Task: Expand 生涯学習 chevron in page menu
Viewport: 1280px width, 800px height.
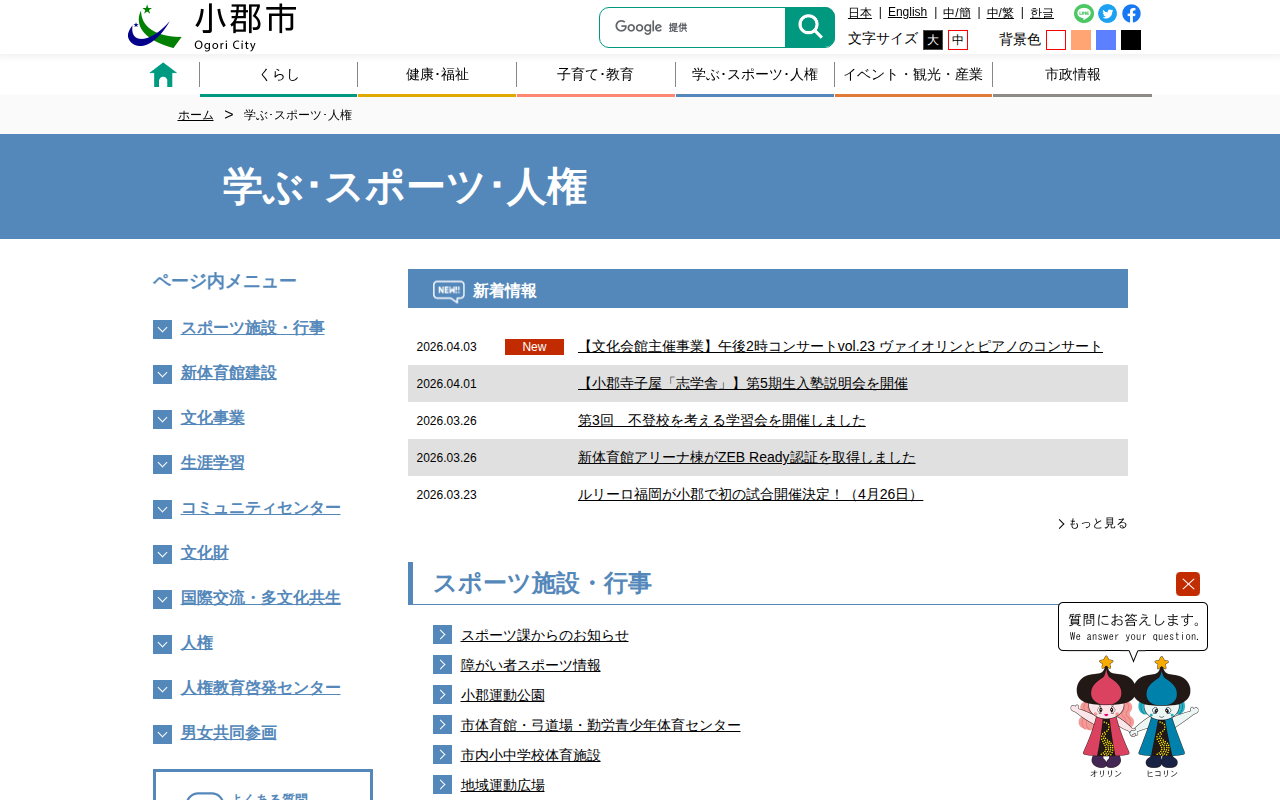Action: click(x=163, y=464)
